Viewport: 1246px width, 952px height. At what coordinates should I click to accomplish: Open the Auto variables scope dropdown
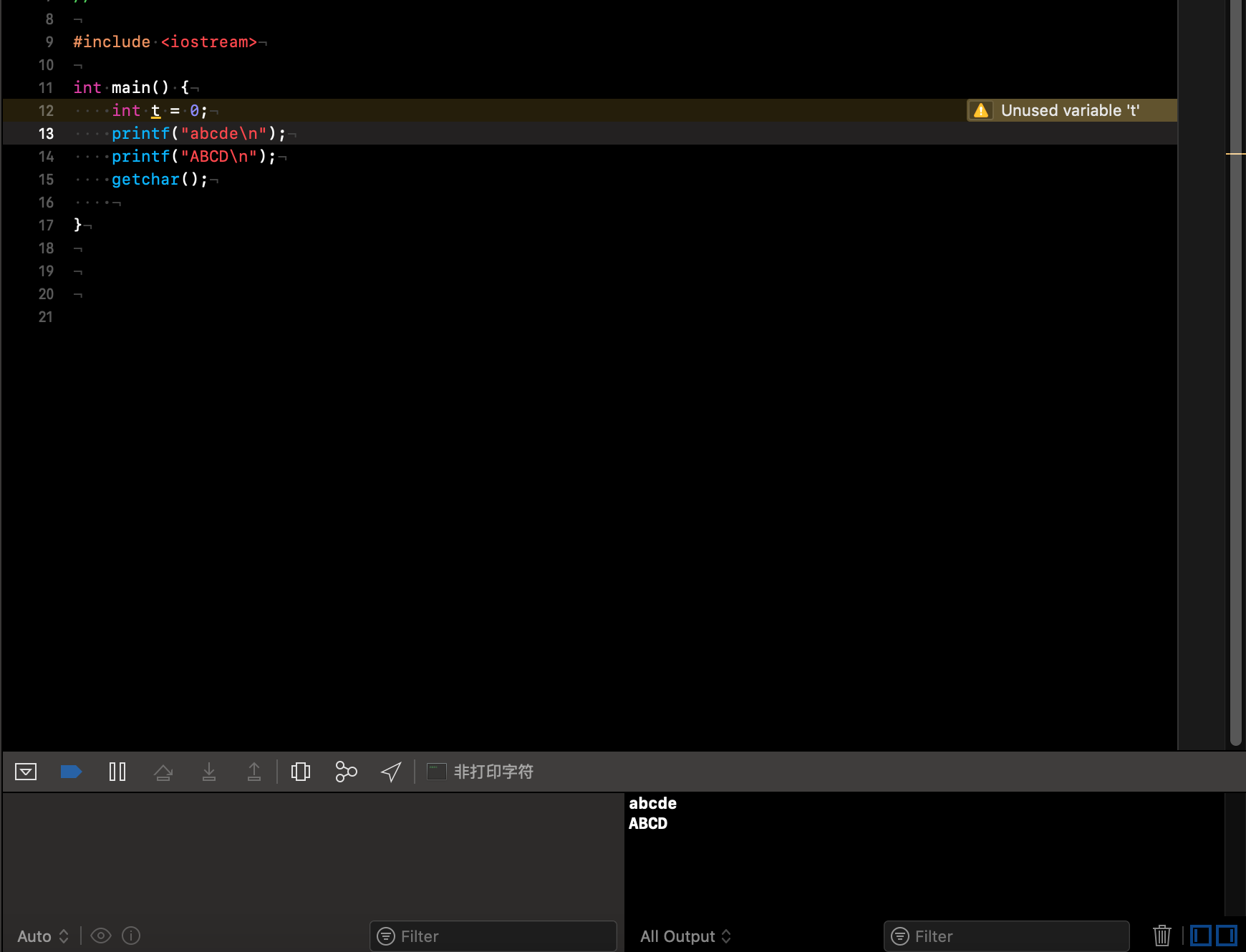tap(43, 936)
